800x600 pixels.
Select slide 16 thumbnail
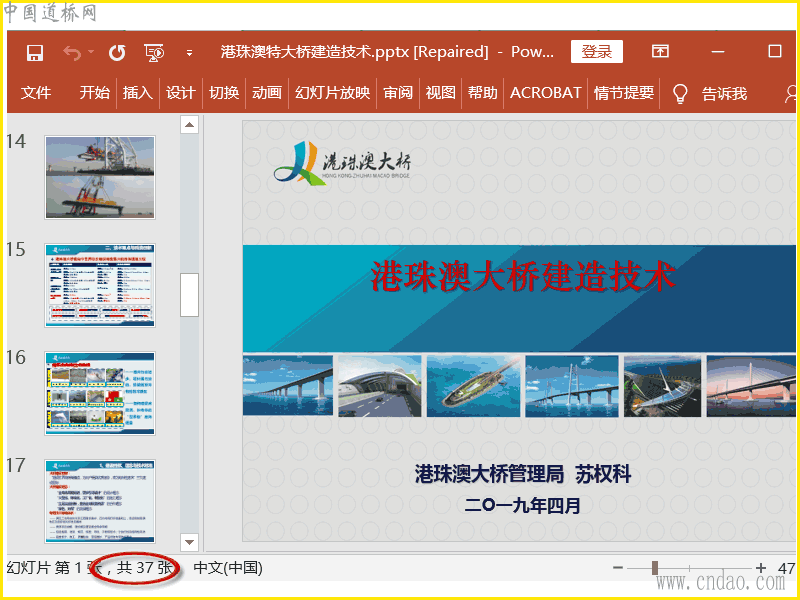[x=100, y=393]
